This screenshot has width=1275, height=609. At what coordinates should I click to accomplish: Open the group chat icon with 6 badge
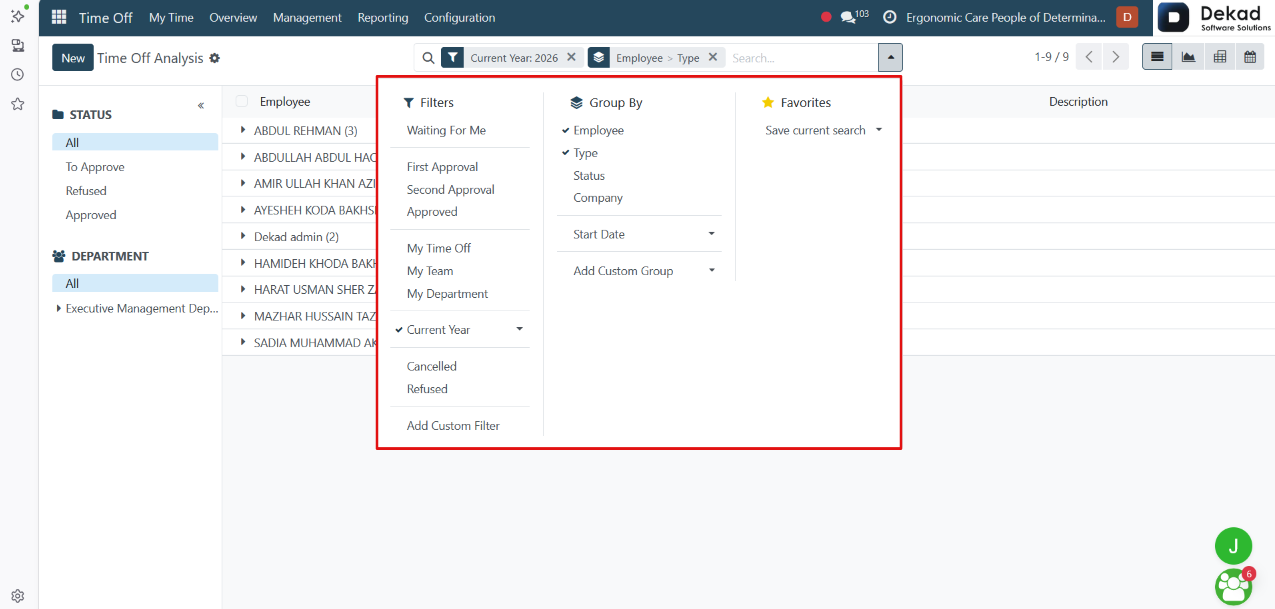click(x=1233, y=586)
